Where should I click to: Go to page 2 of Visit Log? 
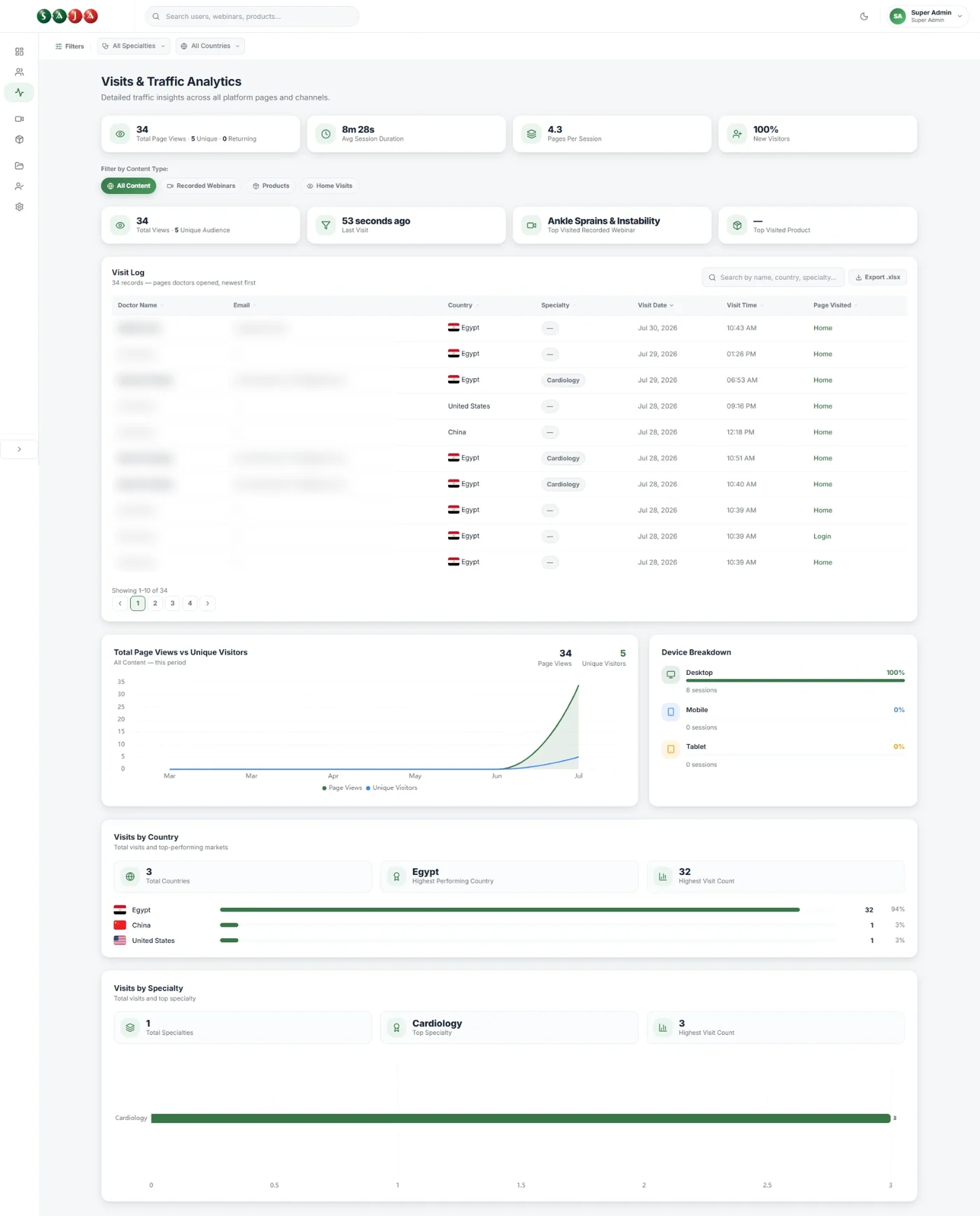coord(155,603)
